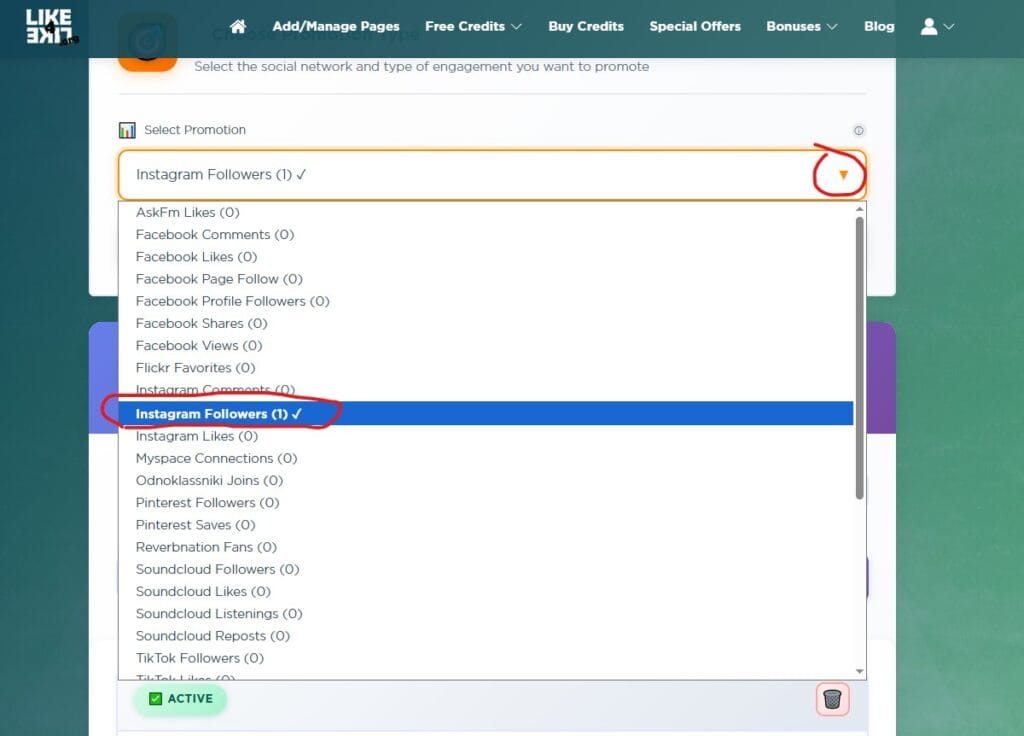The image size is (1024, 736).
Task: Open the Special Offers link
Action: tap(695, 26)
